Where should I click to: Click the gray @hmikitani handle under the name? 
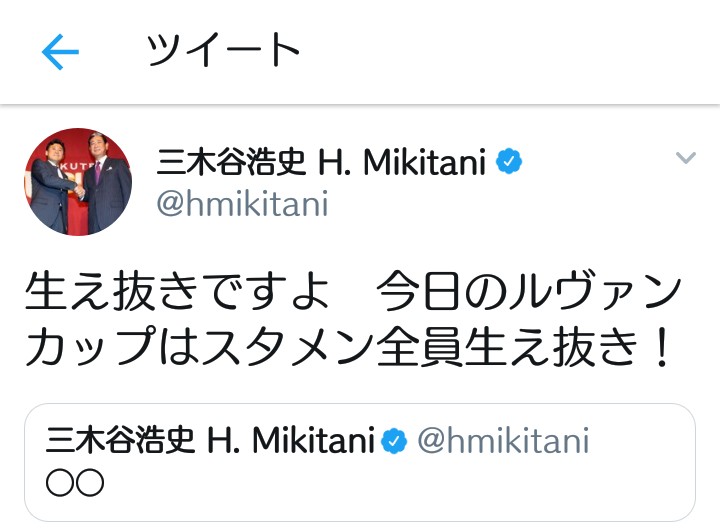point(243,204)
